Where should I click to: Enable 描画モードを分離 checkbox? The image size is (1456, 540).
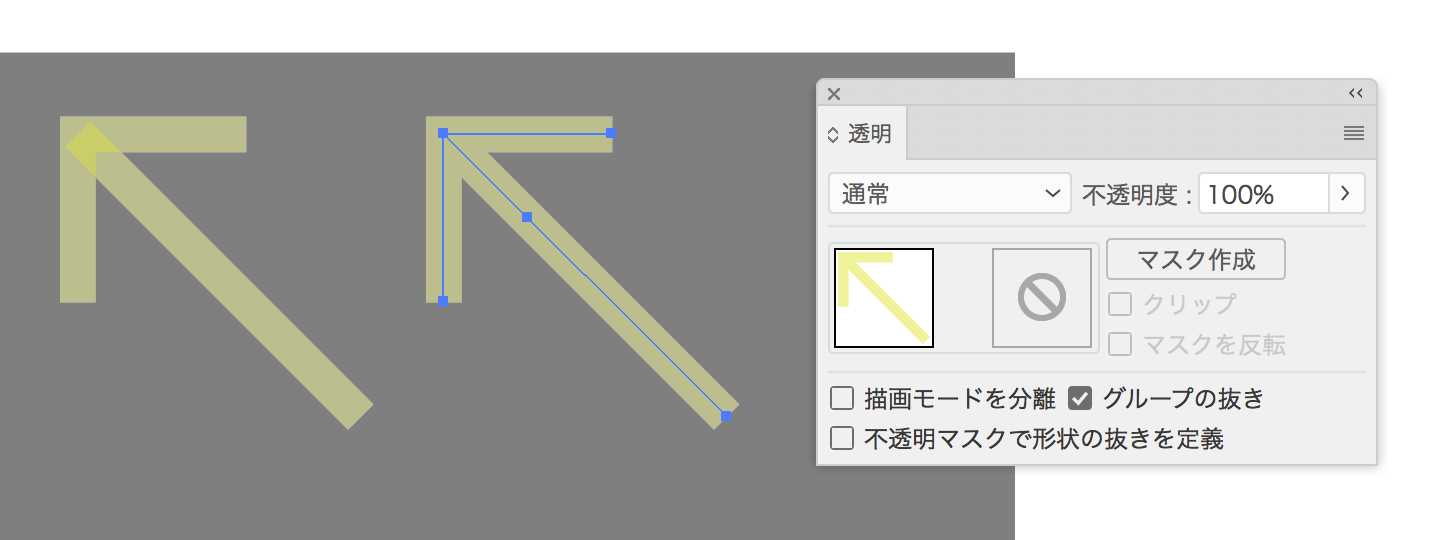click(x=842, y=399)
